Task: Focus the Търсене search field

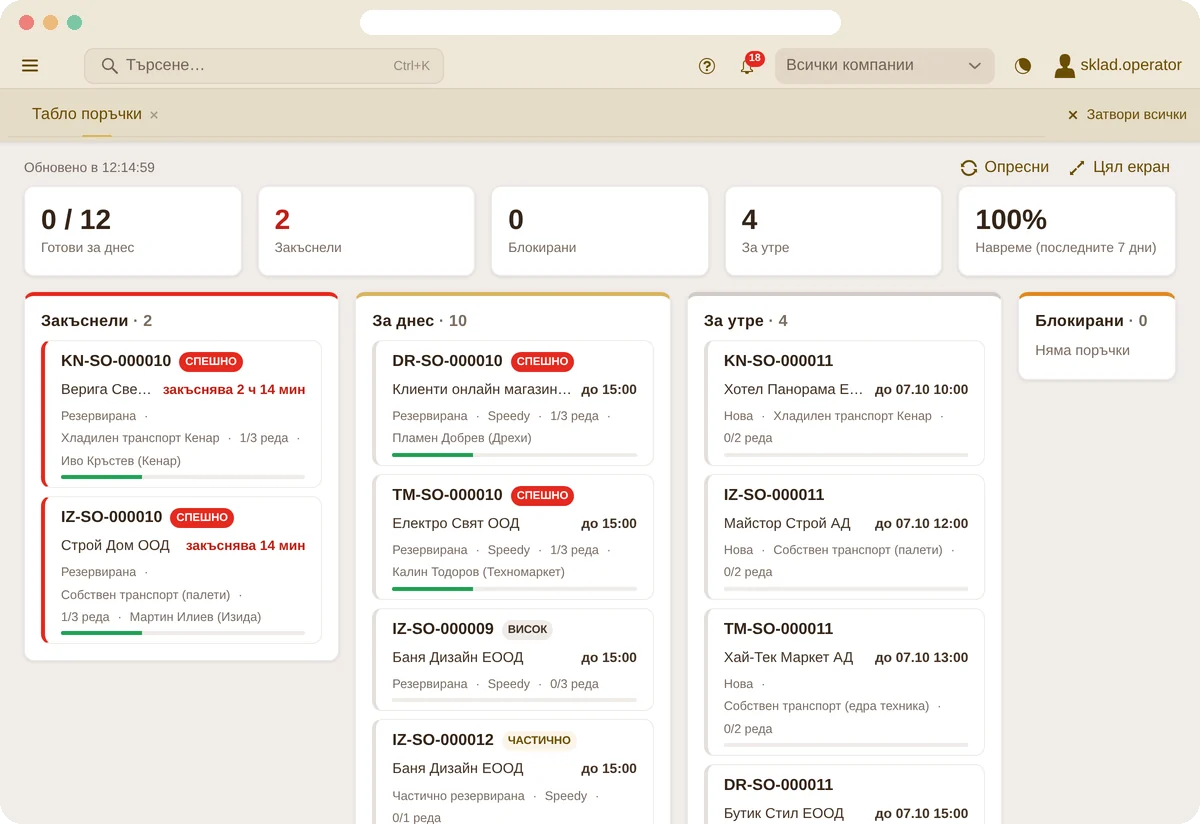Action: 264,66
